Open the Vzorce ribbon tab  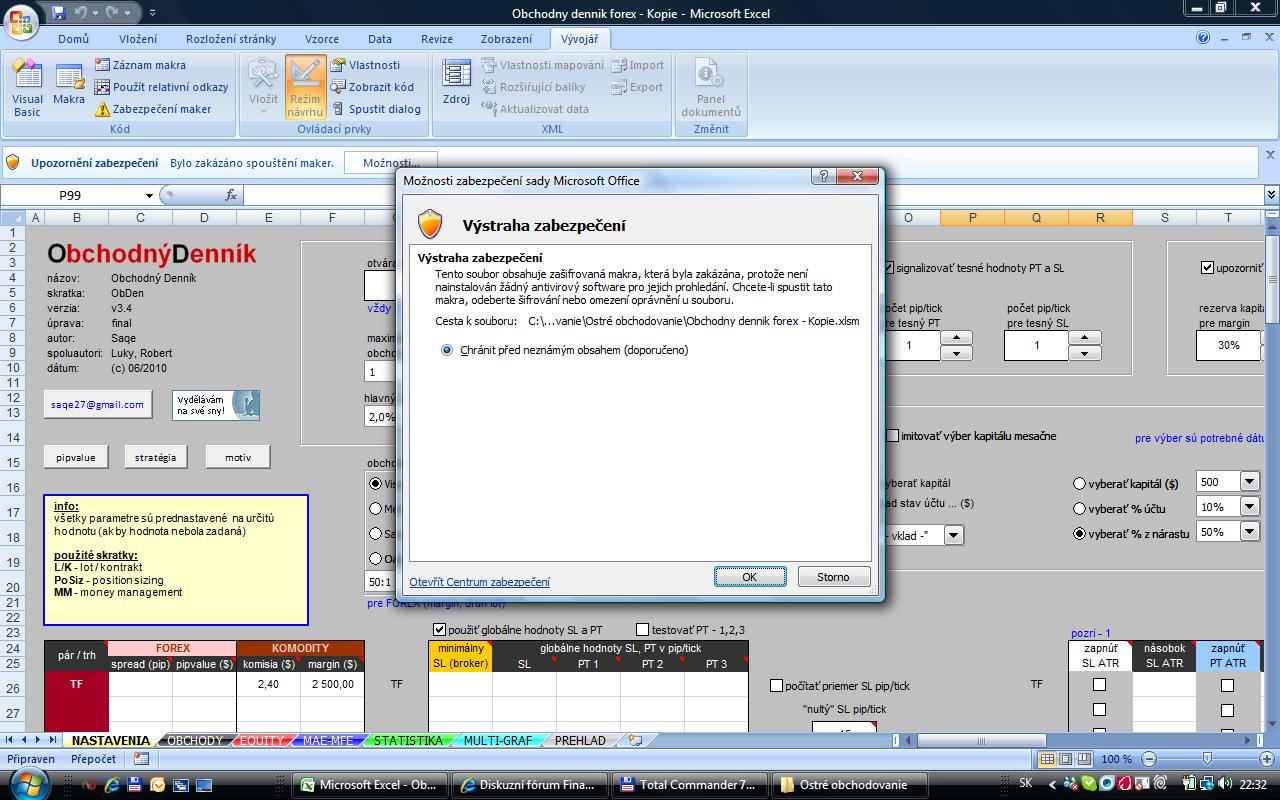[321, 39]
